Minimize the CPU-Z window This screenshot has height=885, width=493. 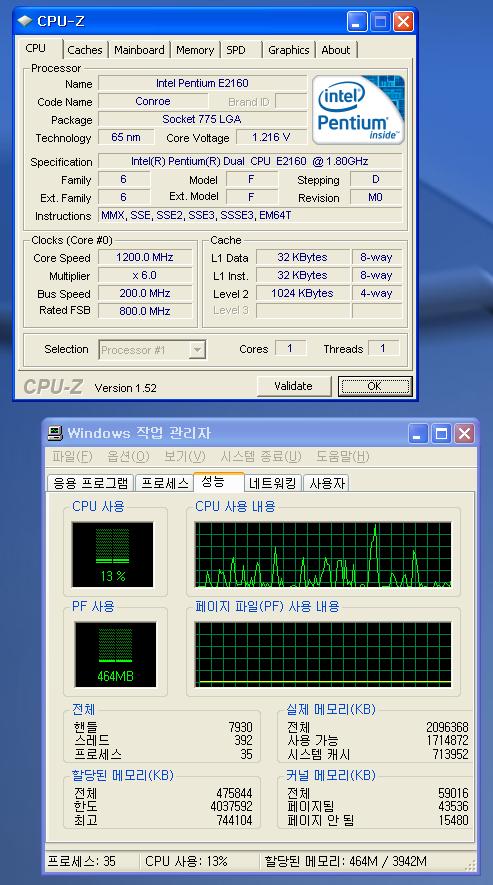click(x=357, y=22)
